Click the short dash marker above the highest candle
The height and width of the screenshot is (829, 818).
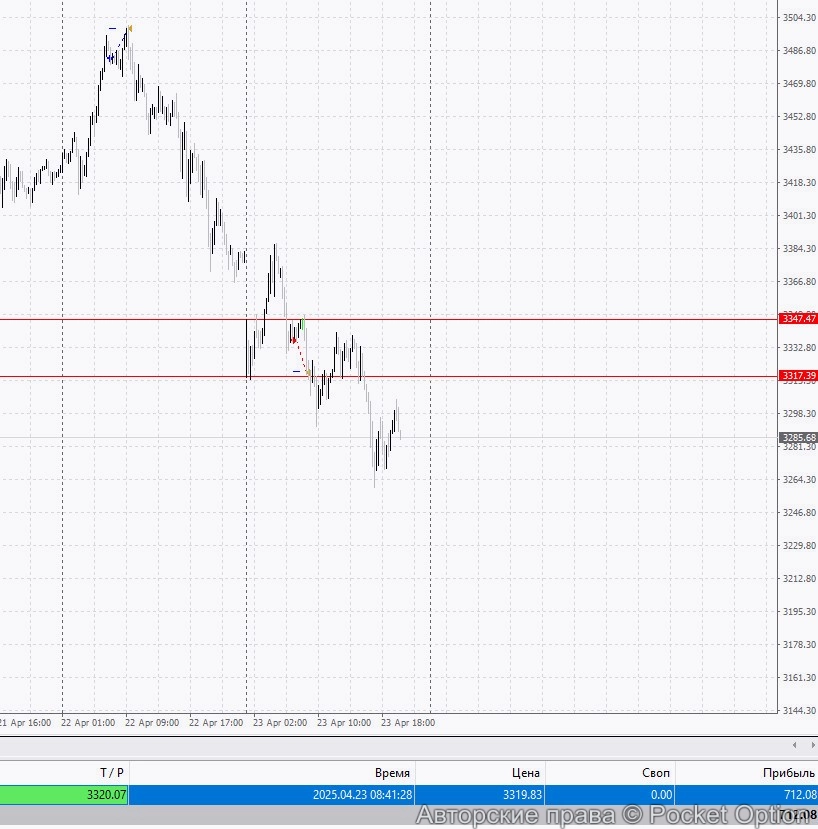(x=112, y=28)
